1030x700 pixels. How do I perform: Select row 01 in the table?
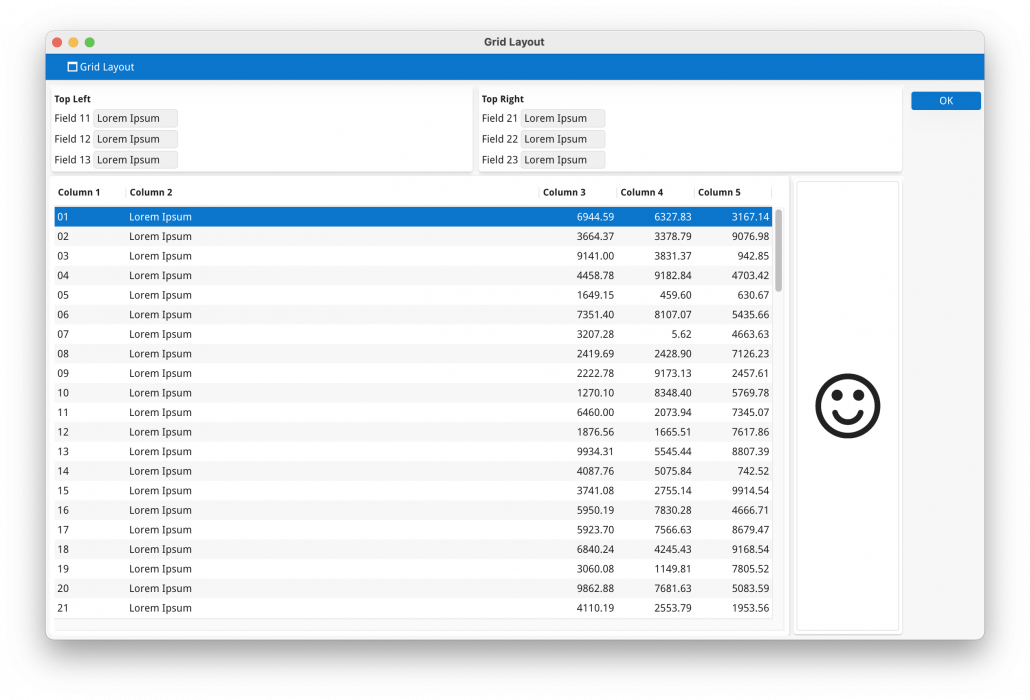[x=300, y=217]
